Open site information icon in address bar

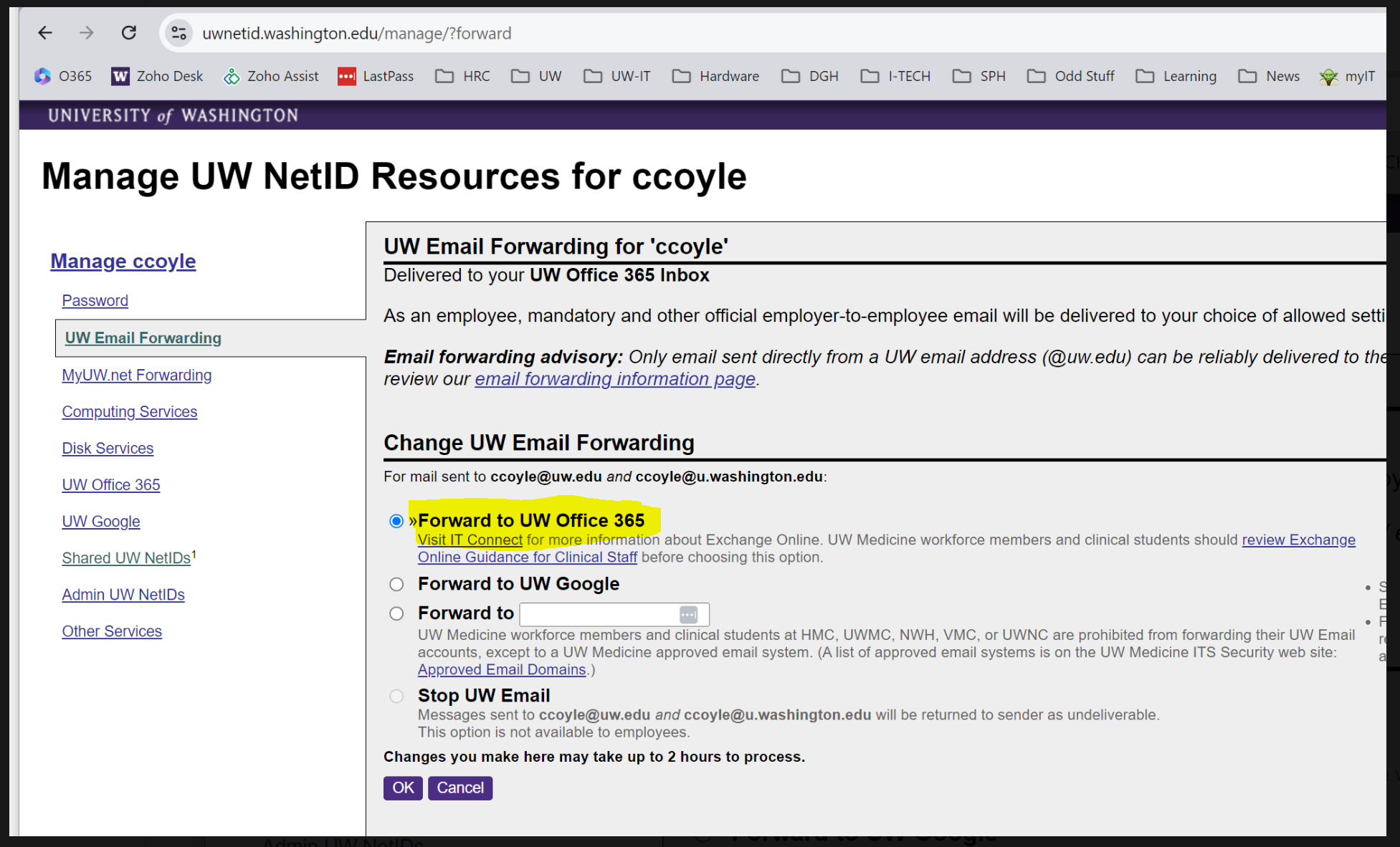click(x=178, y=33)
